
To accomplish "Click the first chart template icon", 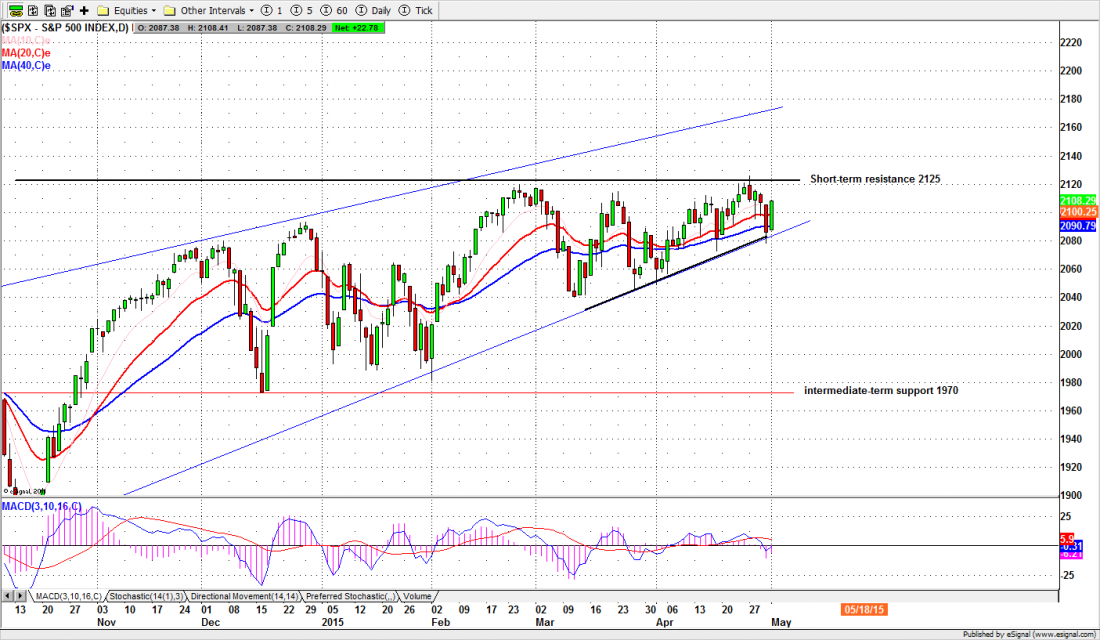I will pos(31,10).
